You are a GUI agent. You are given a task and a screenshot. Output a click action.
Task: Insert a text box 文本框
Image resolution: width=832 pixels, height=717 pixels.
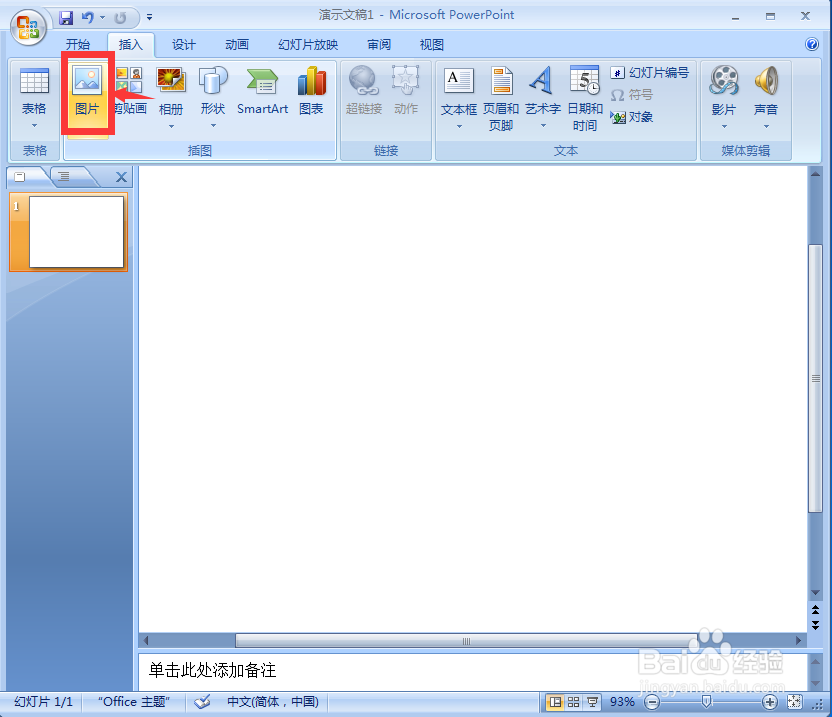458,90
